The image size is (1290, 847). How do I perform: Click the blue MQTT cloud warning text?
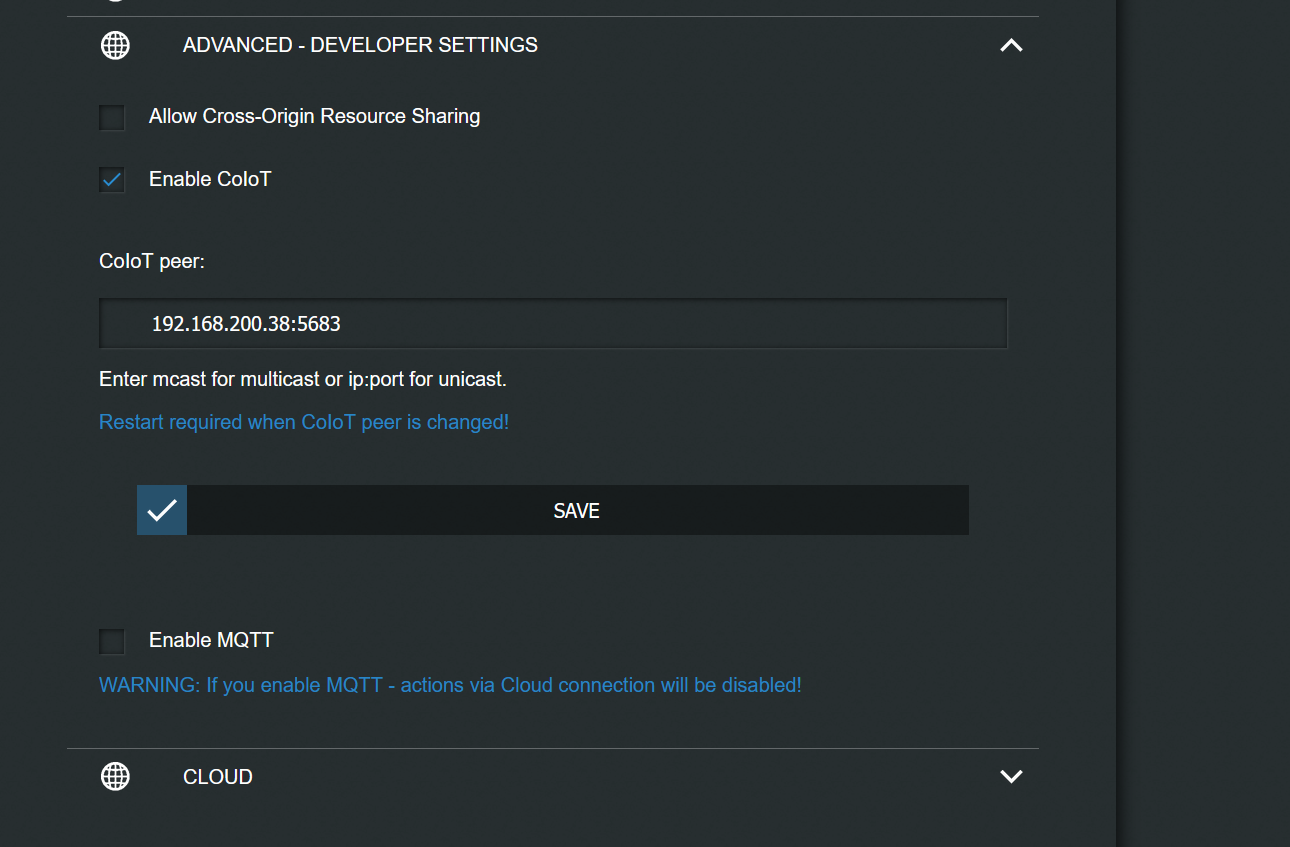click(450, 685)
